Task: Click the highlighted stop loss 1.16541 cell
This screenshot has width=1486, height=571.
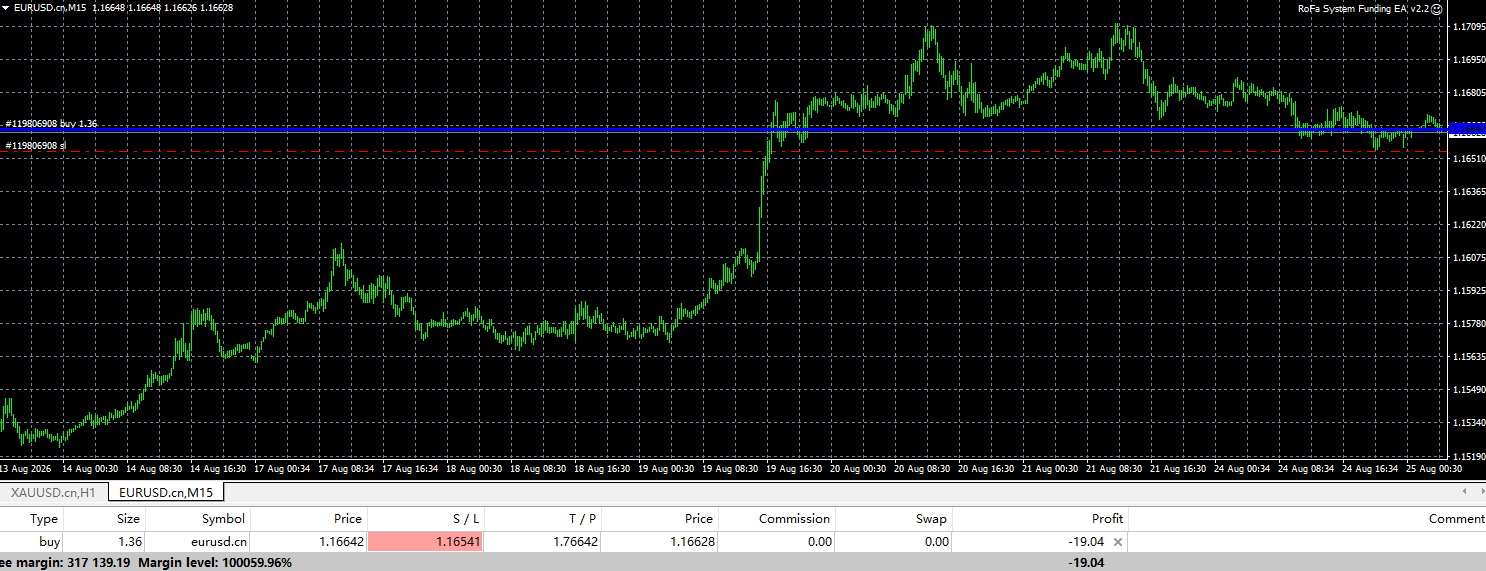Action: coord(426,542)
